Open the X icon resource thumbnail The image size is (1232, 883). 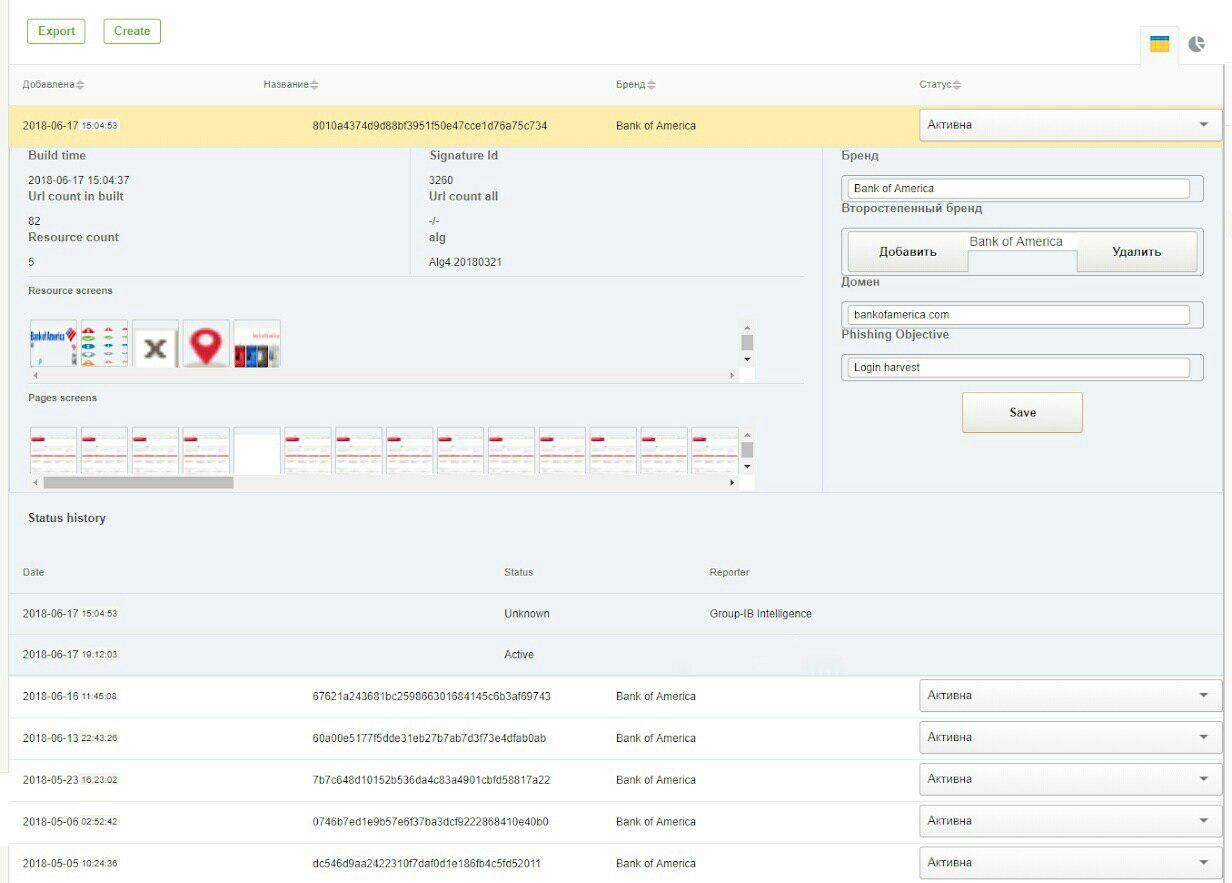155,343
